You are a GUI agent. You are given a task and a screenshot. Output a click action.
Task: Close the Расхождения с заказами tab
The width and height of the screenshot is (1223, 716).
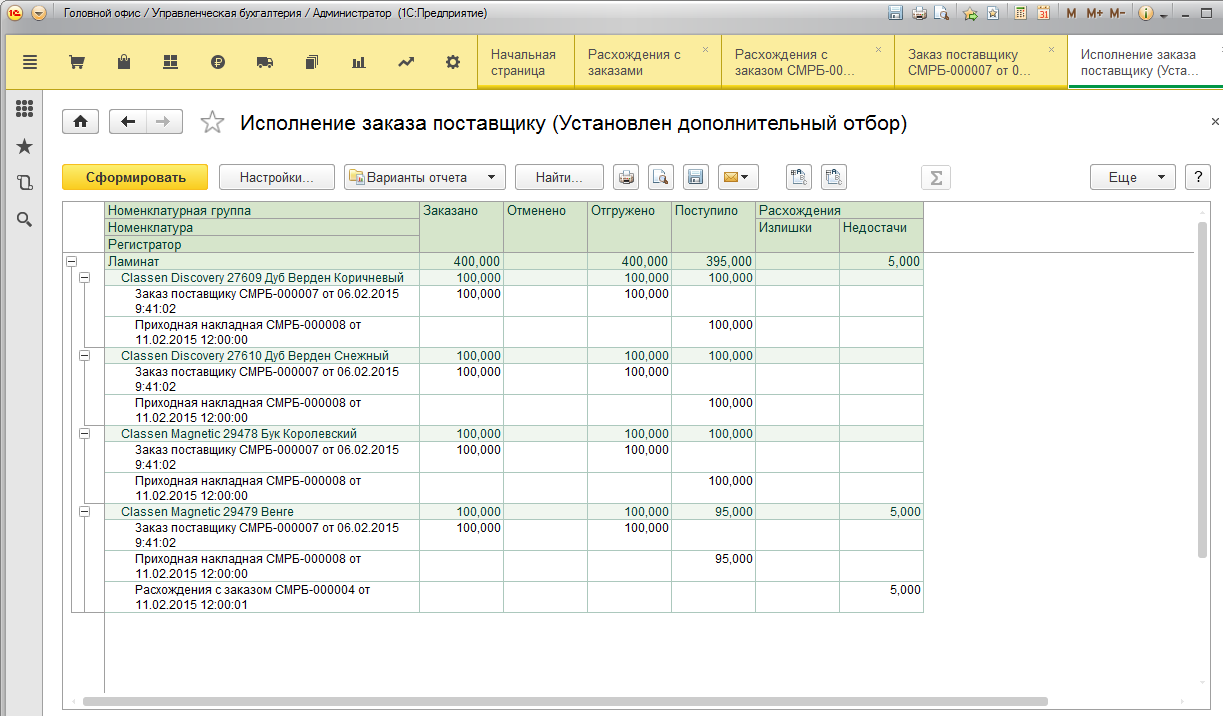tap(705, 49)
